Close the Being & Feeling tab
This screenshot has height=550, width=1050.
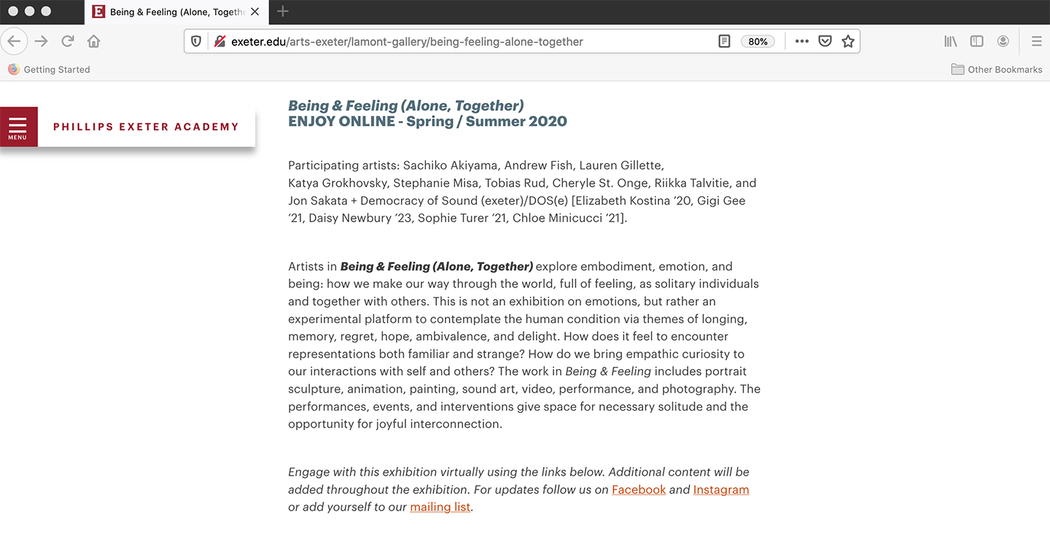tap(256, 12)
